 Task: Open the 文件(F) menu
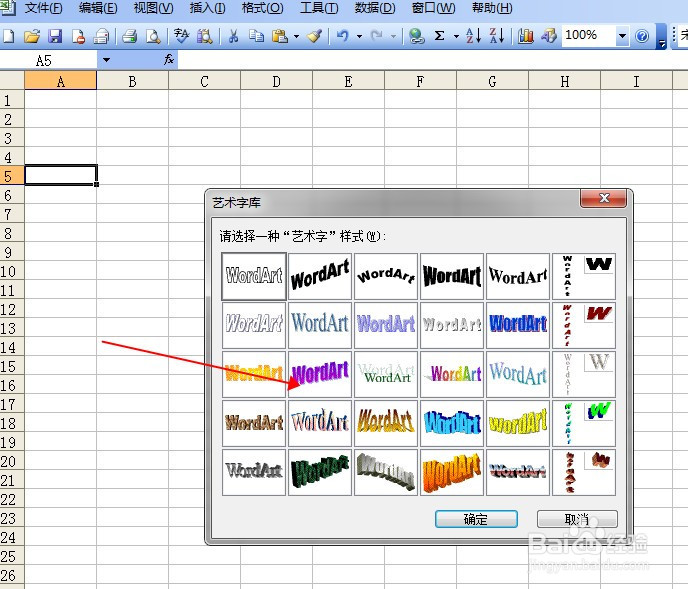(43, 8)
